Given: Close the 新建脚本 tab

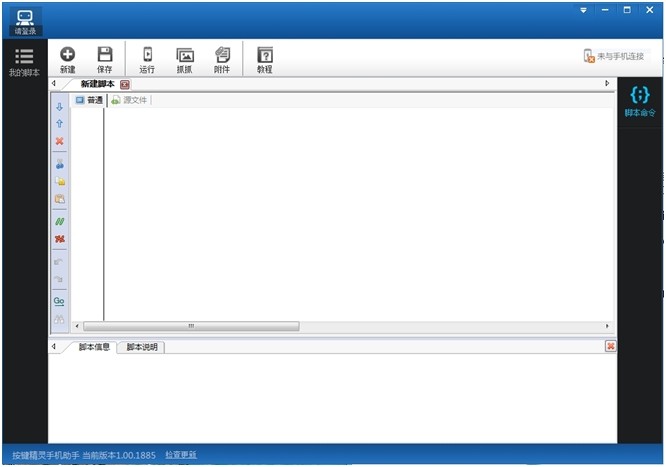Looking at the screenshot, I should (x=124, y=85).
